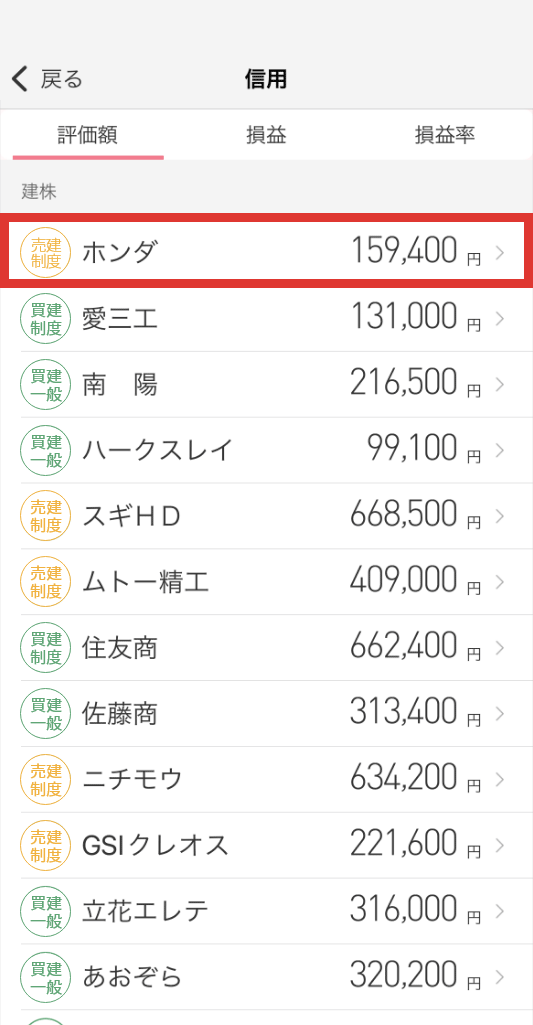The image size is (533, 1025).
Task: Open the 立花エレテ 316,000円 entry
Action: (x=266, y=911)
